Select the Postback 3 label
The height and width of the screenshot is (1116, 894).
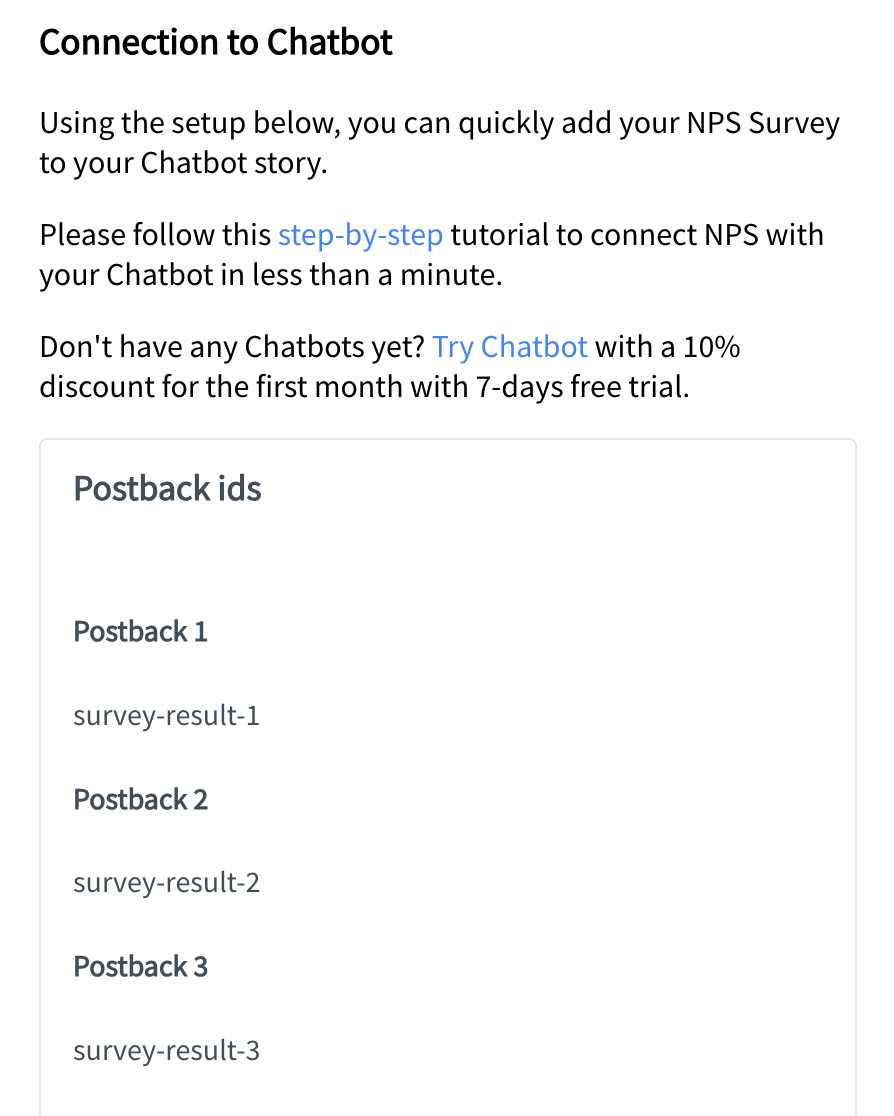140,967
